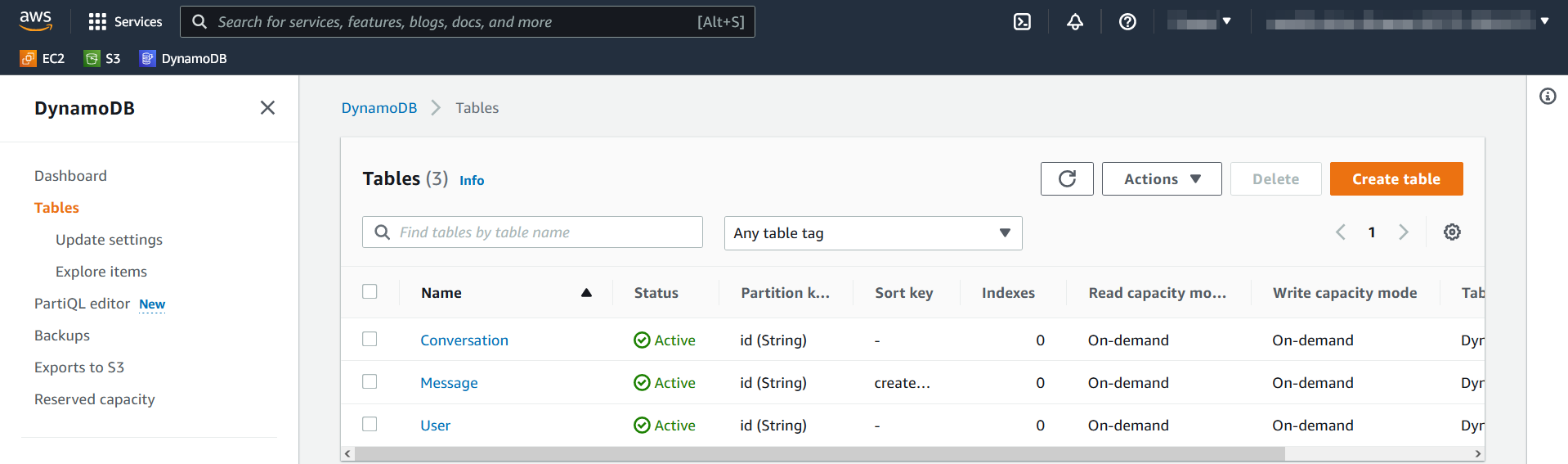Open DynamoDB shortcut in favorites bar
This screenshot has height=464, width=1568.
tap(183, 58)
